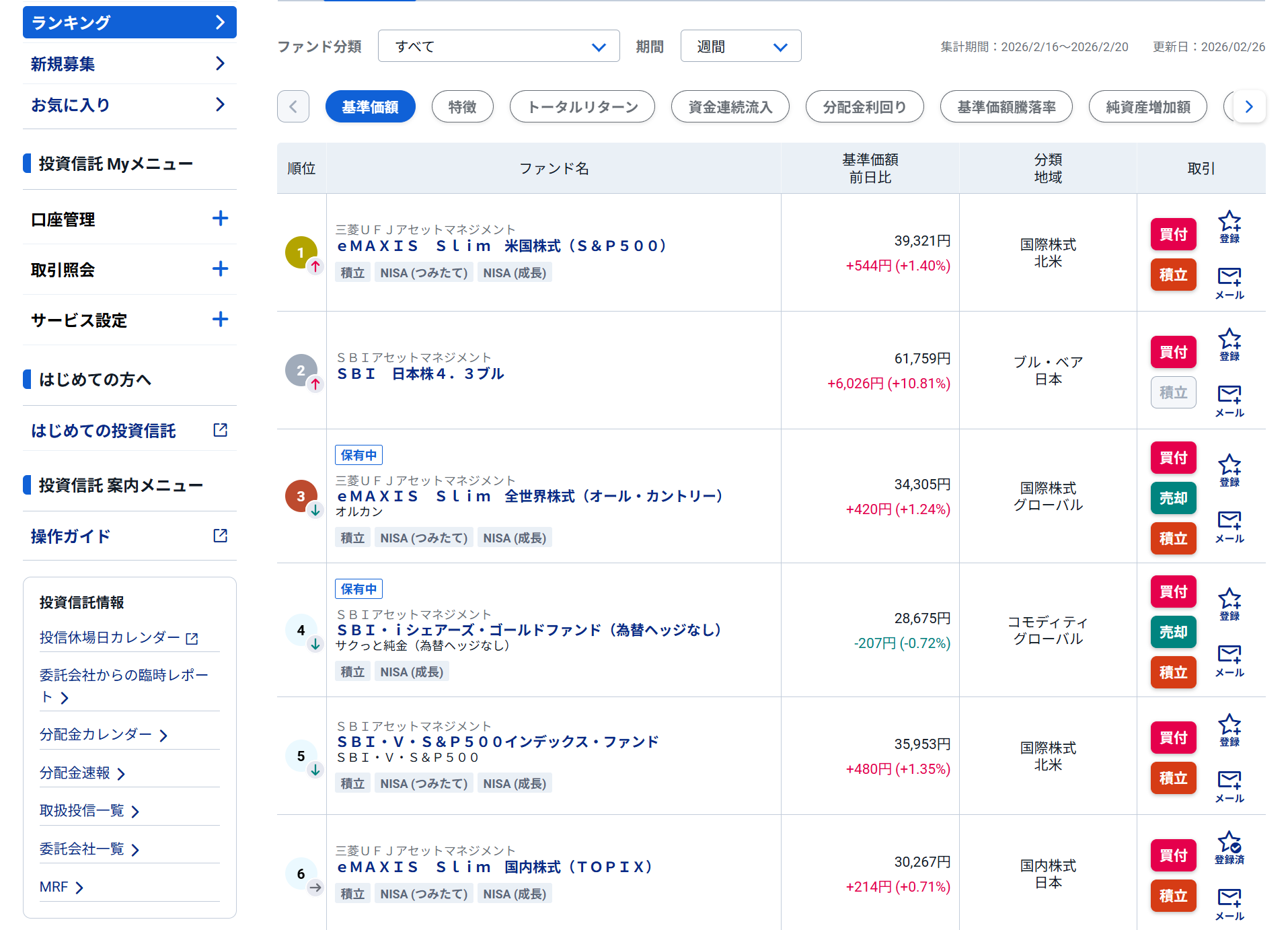Click star register icon for SBI ゴールドファンド
Image resolution: width=1288 pixels, height=930 pixels.
(1229, 603)
